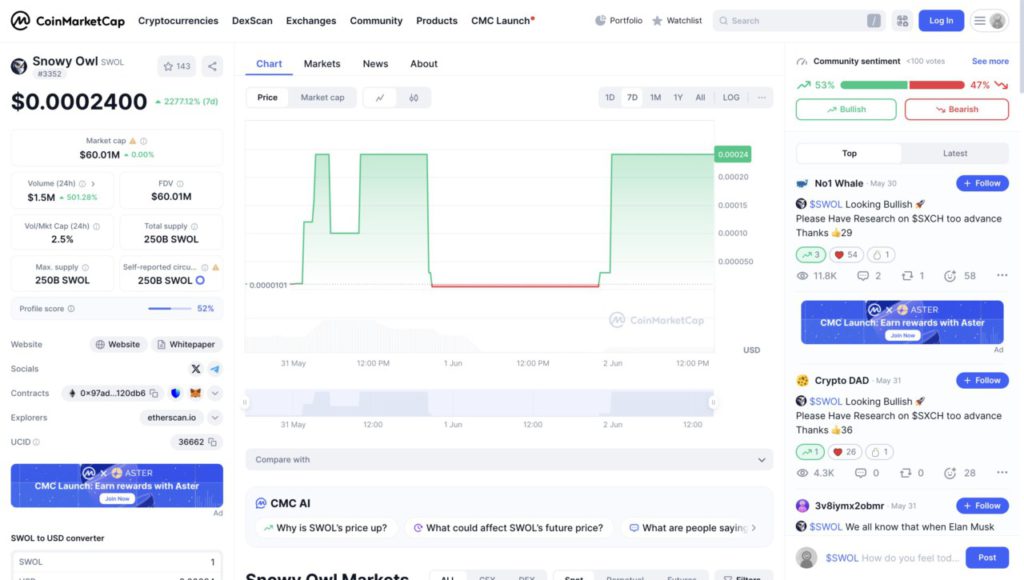The width and height of the screenshot is (1024, 580).
Task: Copy the 0x97ad contract address
Action: coord(154,393)
